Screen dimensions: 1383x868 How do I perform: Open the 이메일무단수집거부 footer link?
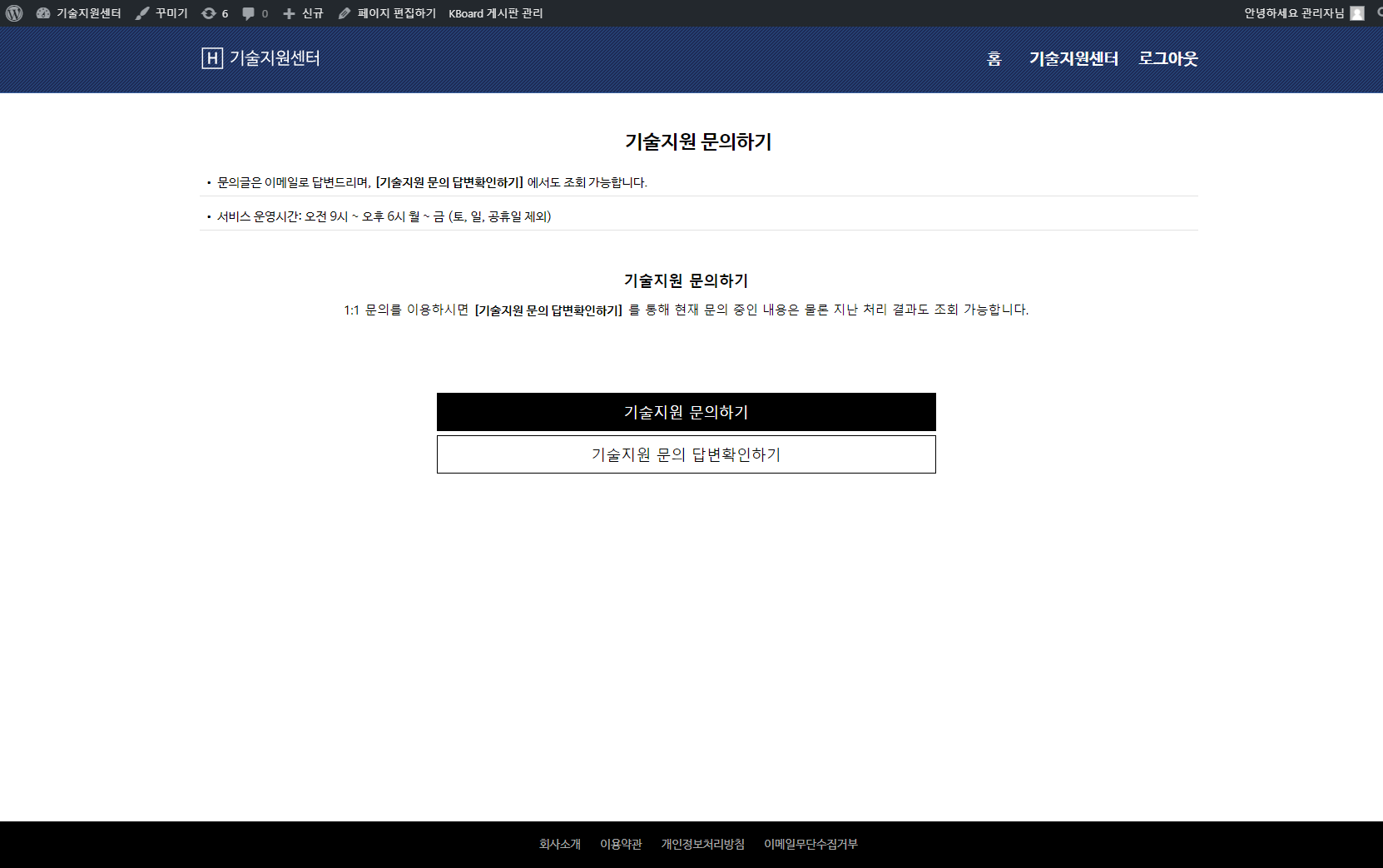810,844
